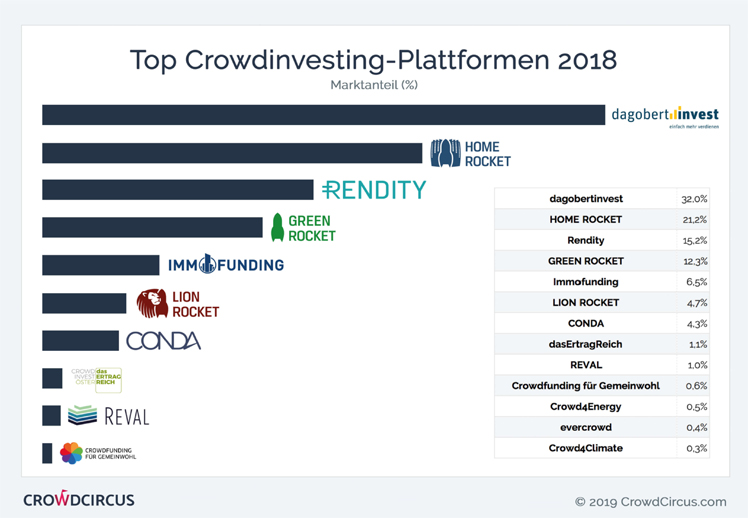Screen dimensions: 748x518
Task: Click the evercrowd table entry
Action: pos(586,428)
